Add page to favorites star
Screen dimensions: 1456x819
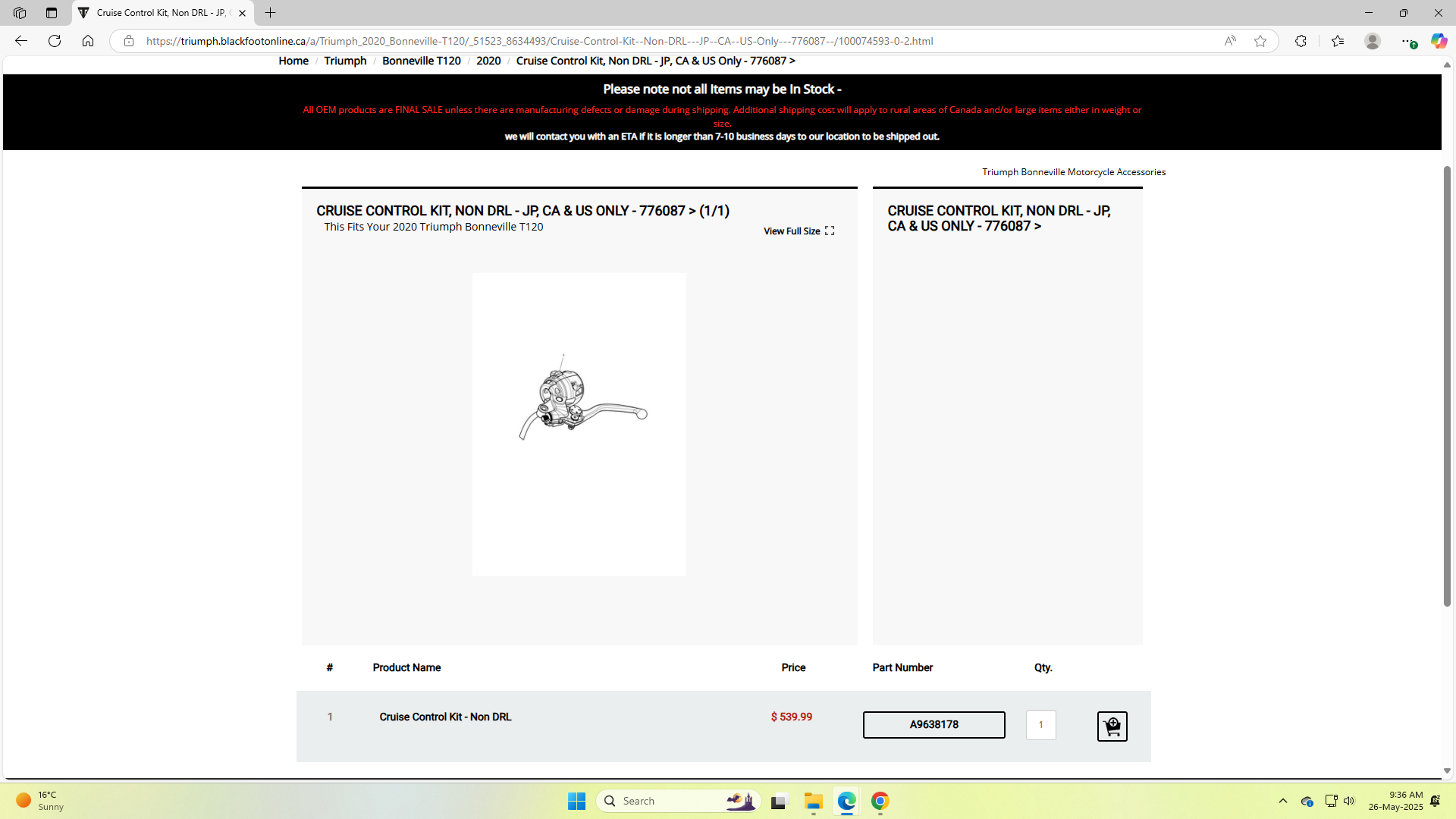[x=1260, y=41]
